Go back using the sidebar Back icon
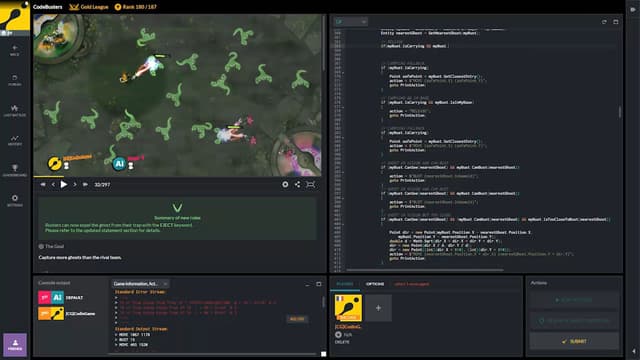The height and width of the screenshot is (360, 640). click(x=15, y=50)
